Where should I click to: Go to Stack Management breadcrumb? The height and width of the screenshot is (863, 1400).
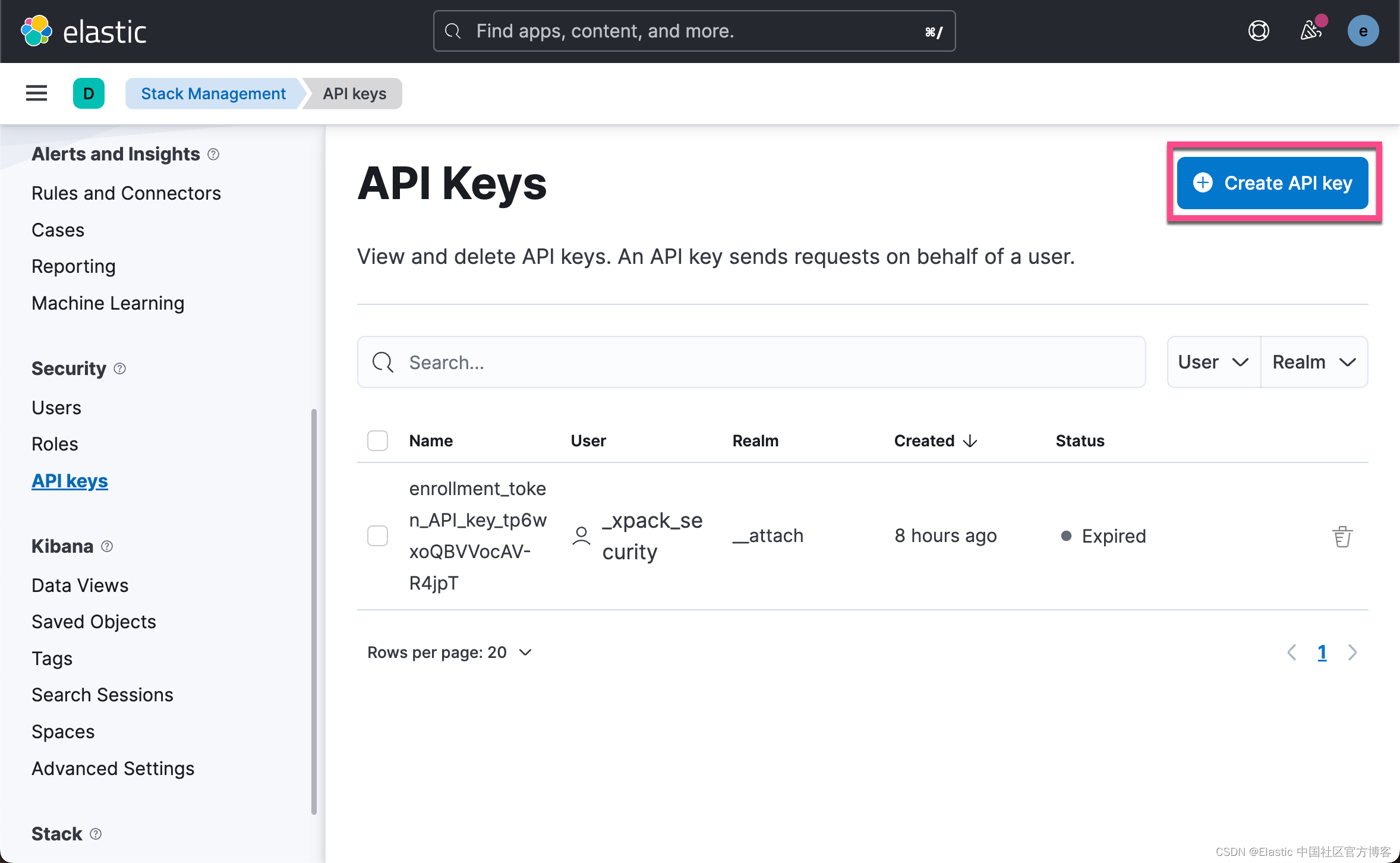point(213,93)
